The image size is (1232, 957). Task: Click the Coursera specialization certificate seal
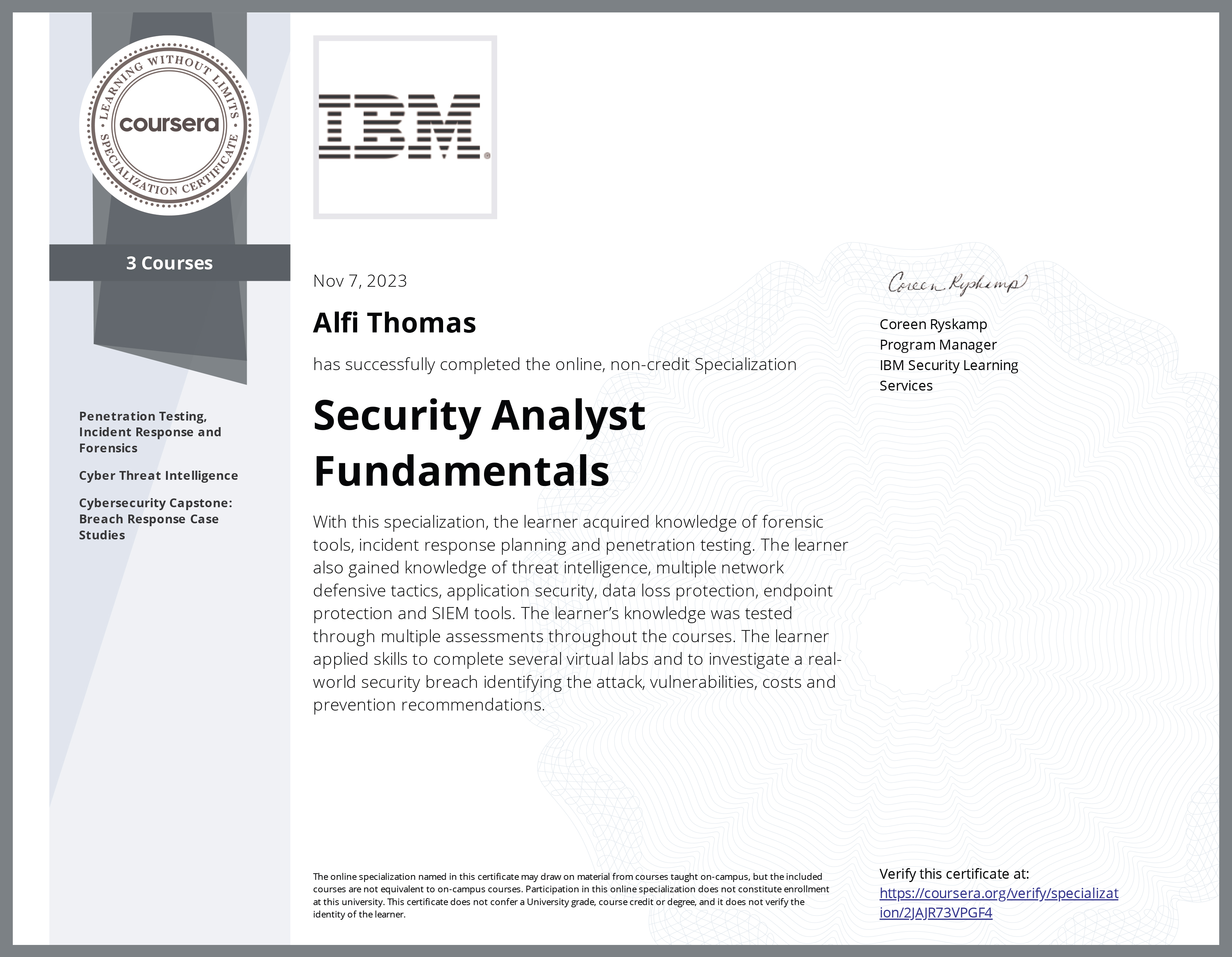point(169,125)
